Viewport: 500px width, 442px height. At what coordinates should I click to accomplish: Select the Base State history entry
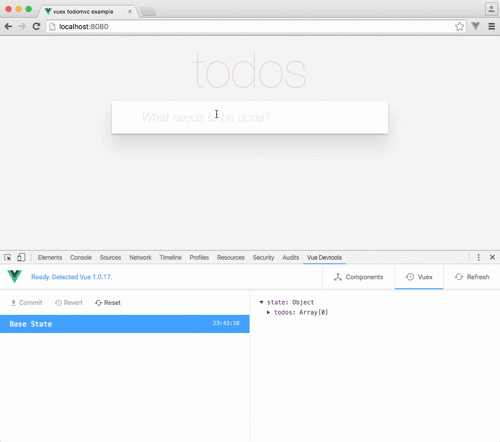[125, 324]
